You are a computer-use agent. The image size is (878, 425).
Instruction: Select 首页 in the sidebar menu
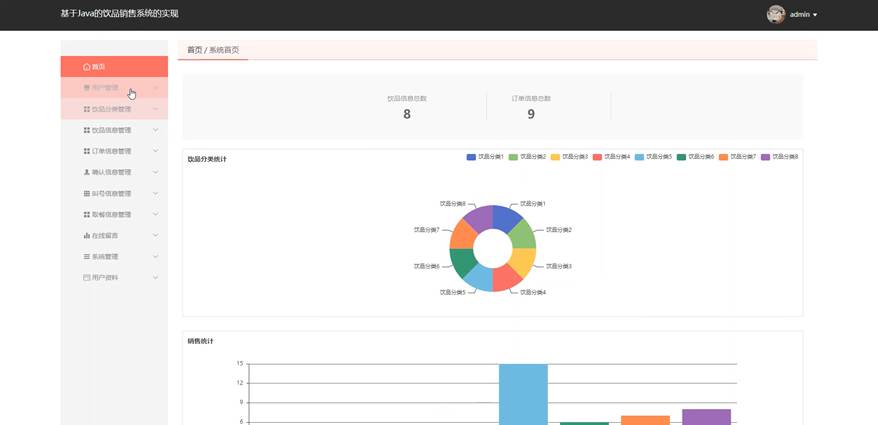(x=114, y=67)
